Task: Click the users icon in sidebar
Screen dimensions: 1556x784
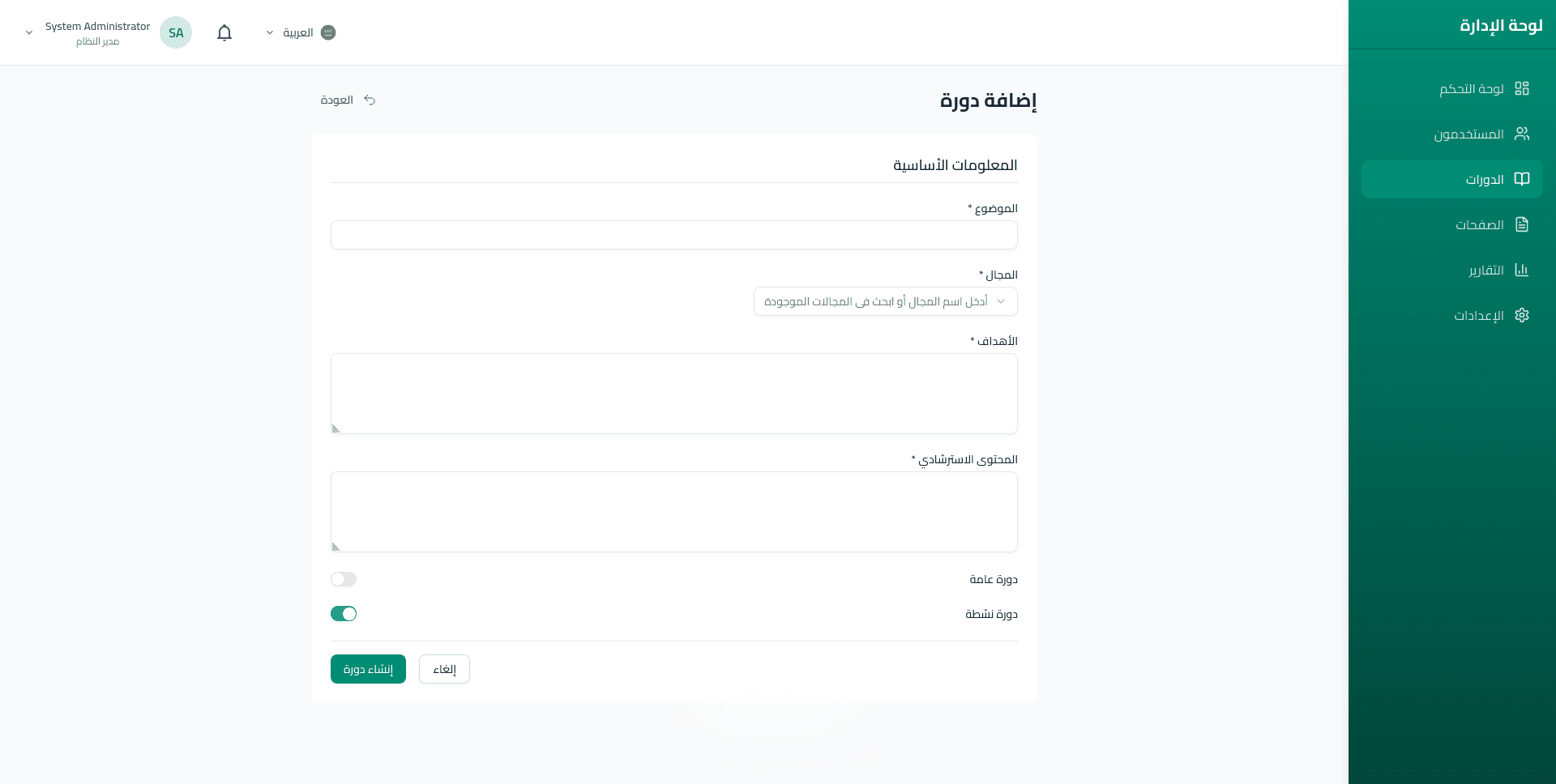Action: point(1522,134)
